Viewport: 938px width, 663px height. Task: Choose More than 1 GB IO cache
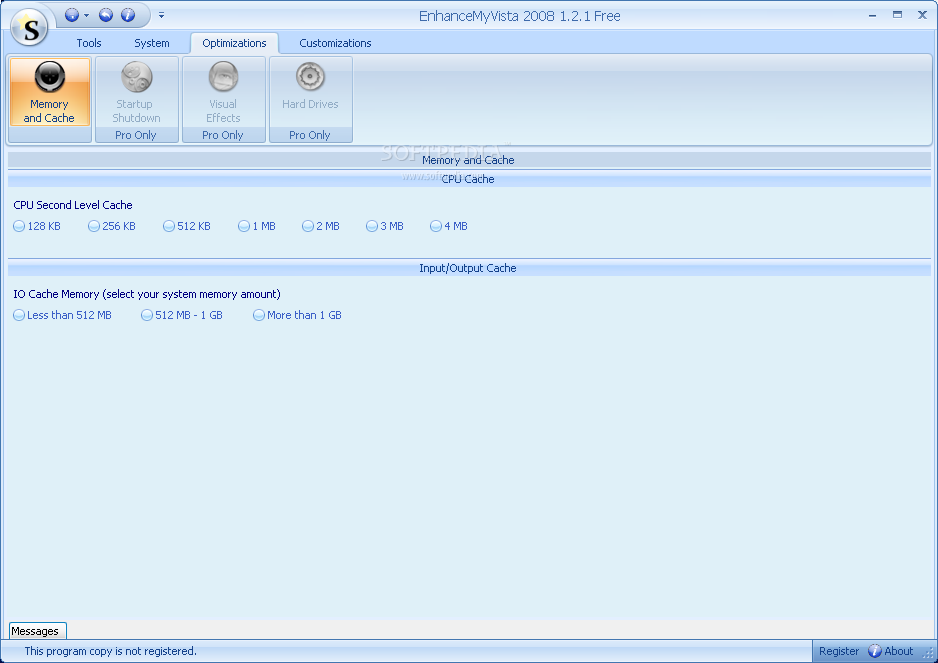[297, 315]
